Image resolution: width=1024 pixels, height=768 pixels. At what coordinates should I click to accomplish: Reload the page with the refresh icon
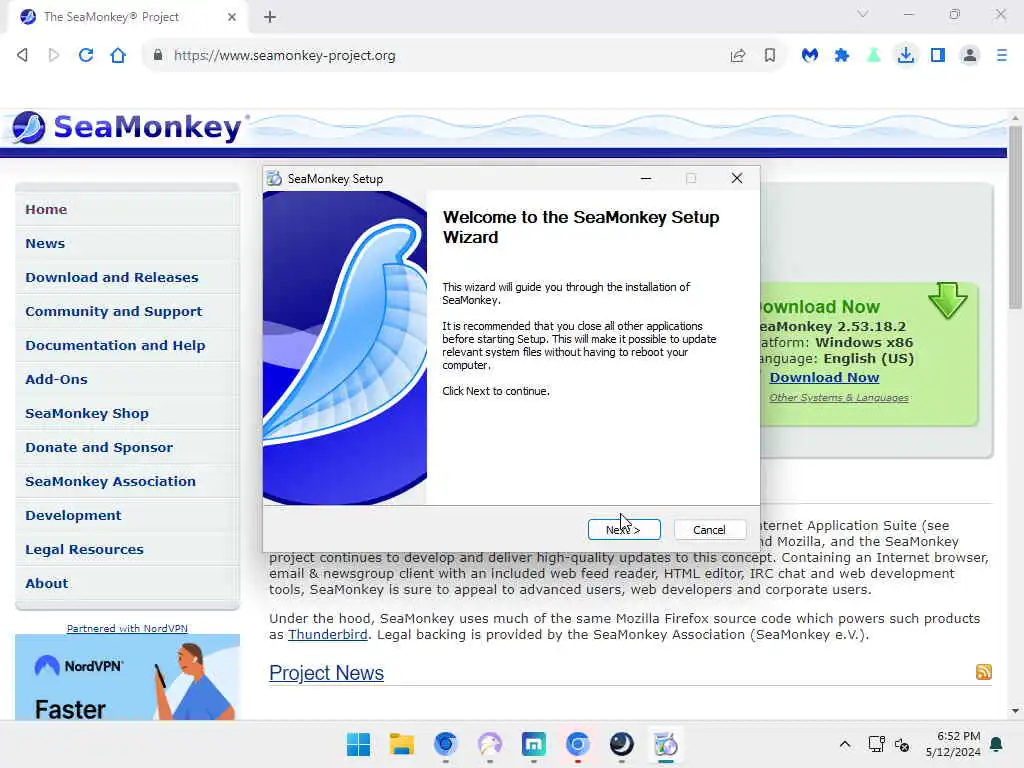[86, 56]
